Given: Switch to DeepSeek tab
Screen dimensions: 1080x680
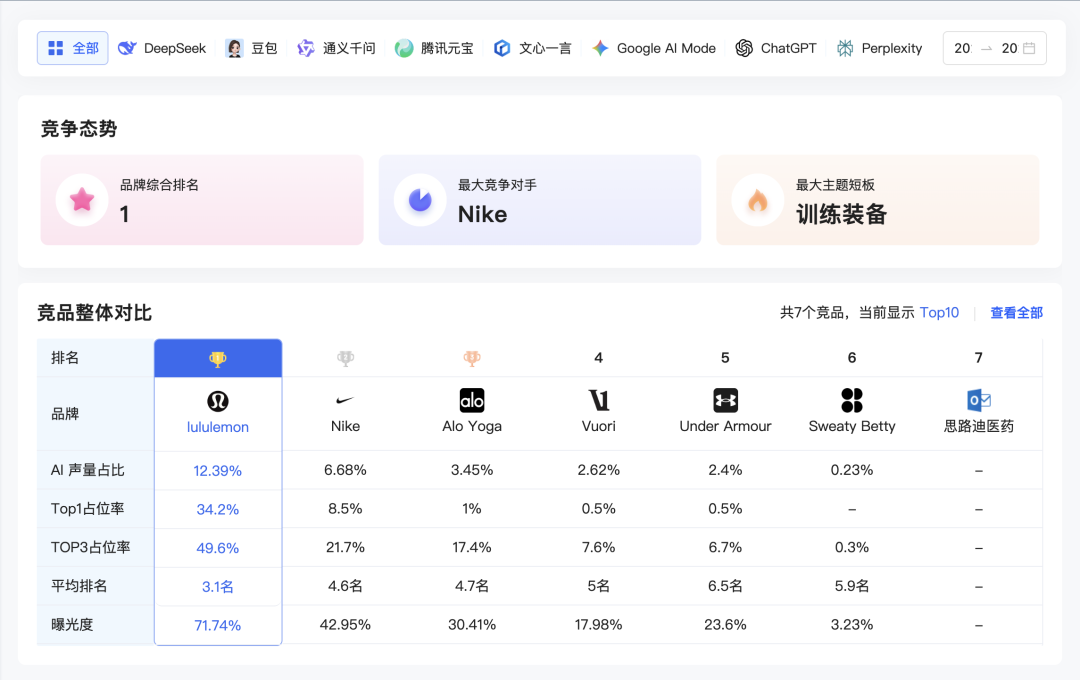Looking at the screenshot, I should (162, 48).
